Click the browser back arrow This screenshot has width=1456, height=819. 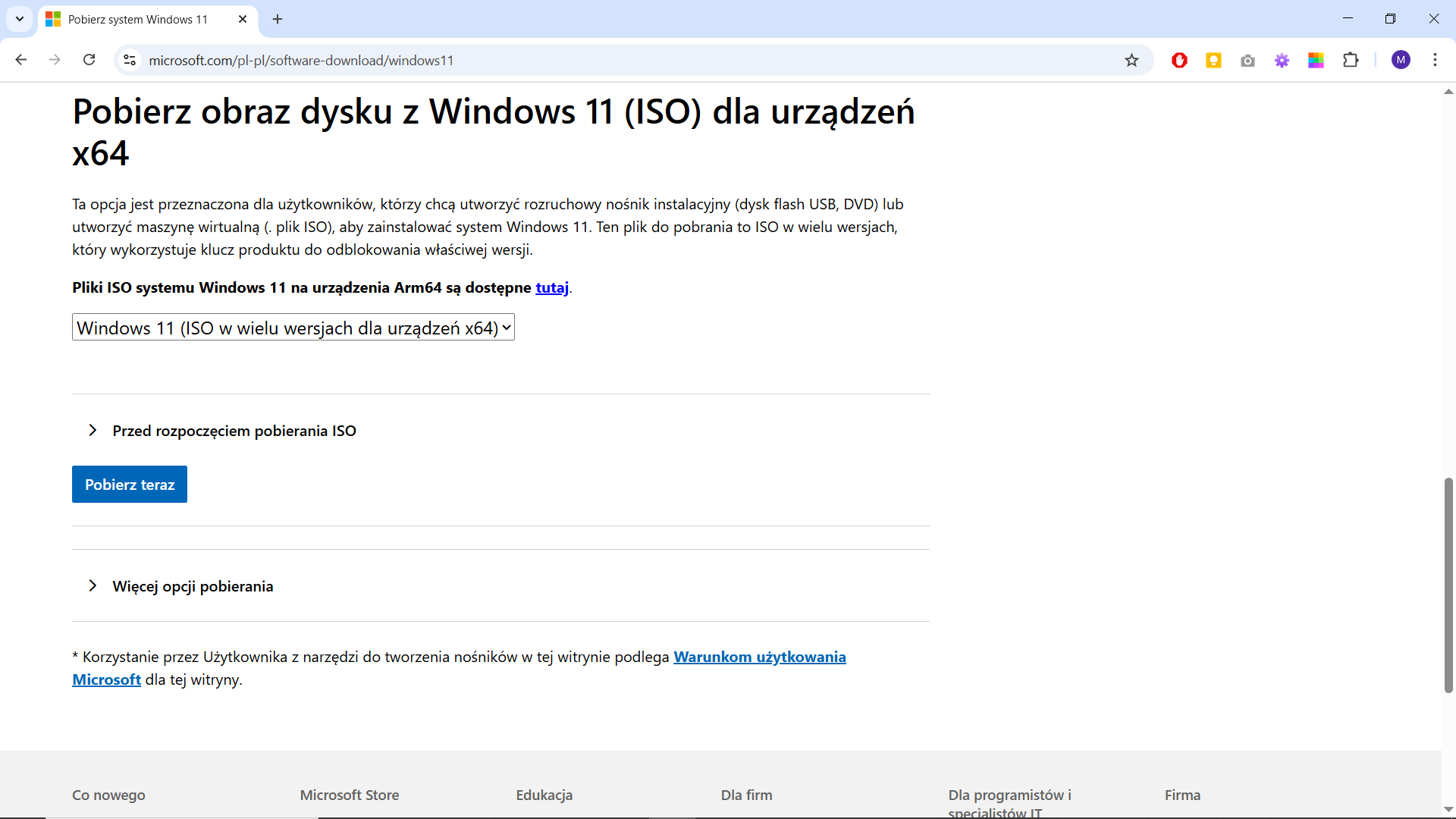point(21,60)
